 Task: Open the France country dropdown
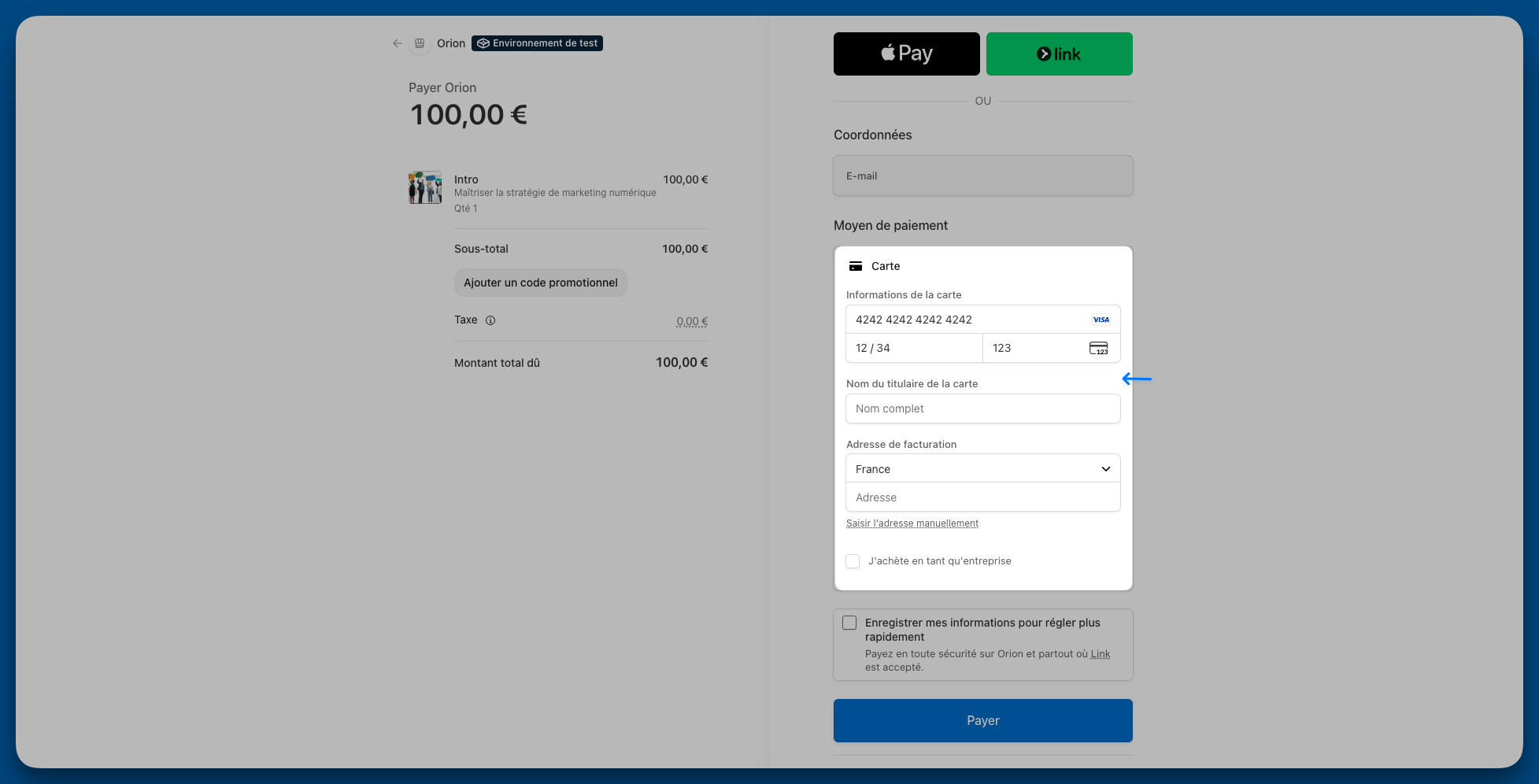coord(982,468)
